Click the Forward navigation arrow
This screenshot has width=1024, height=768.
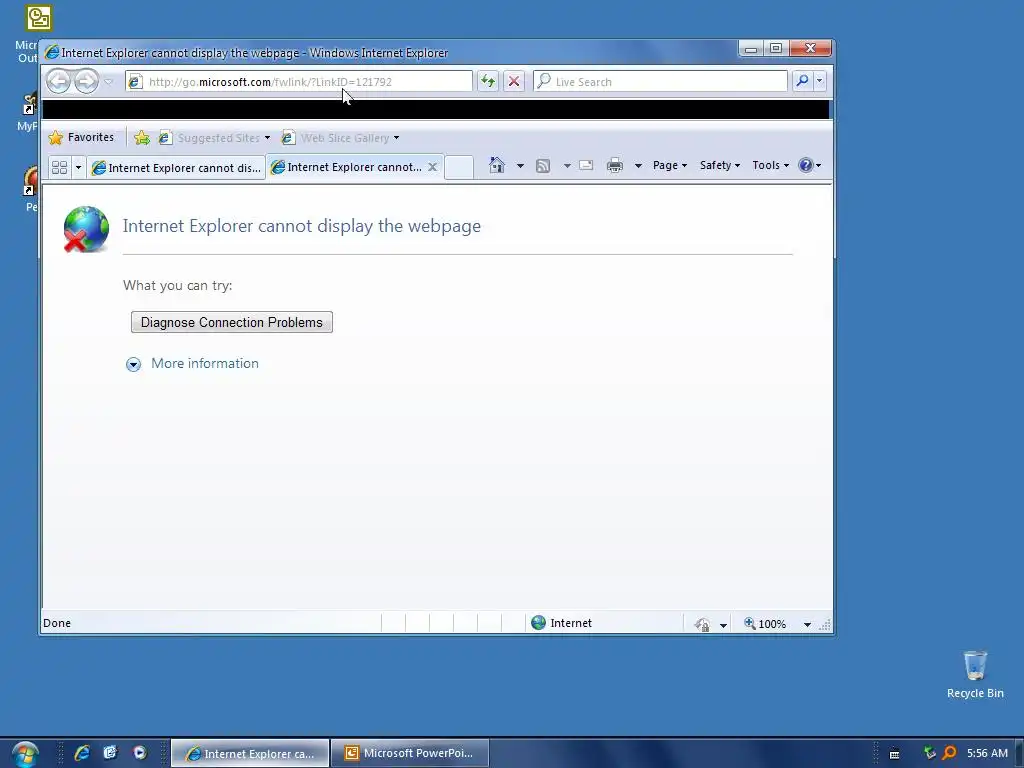click(86, 81)
